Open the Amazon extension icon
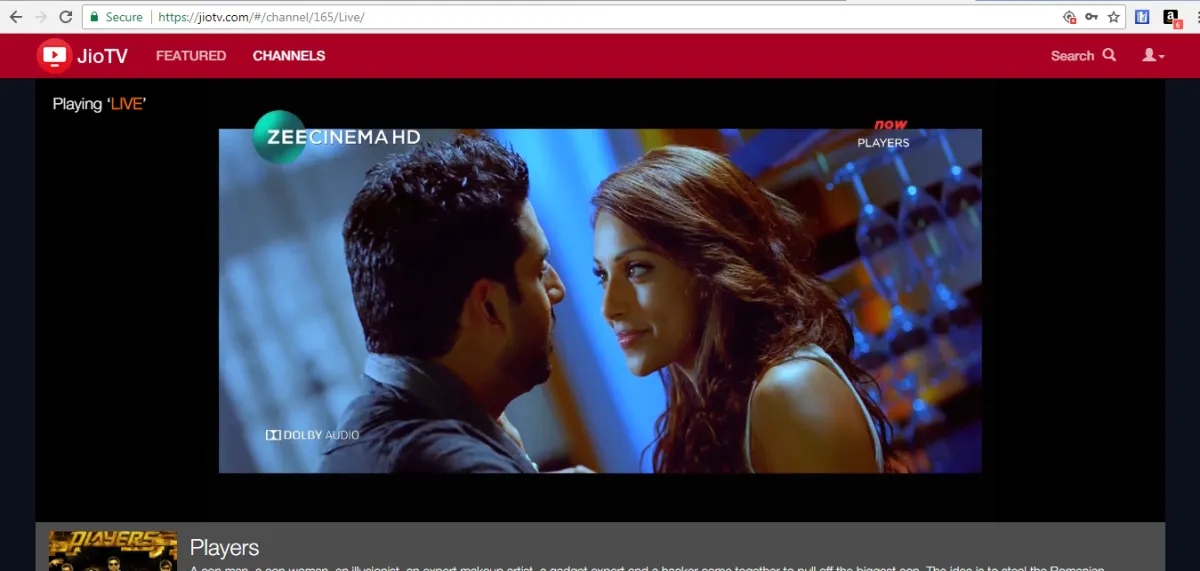This screenshot has height=571, width=1200. (x=1171, y=17)
